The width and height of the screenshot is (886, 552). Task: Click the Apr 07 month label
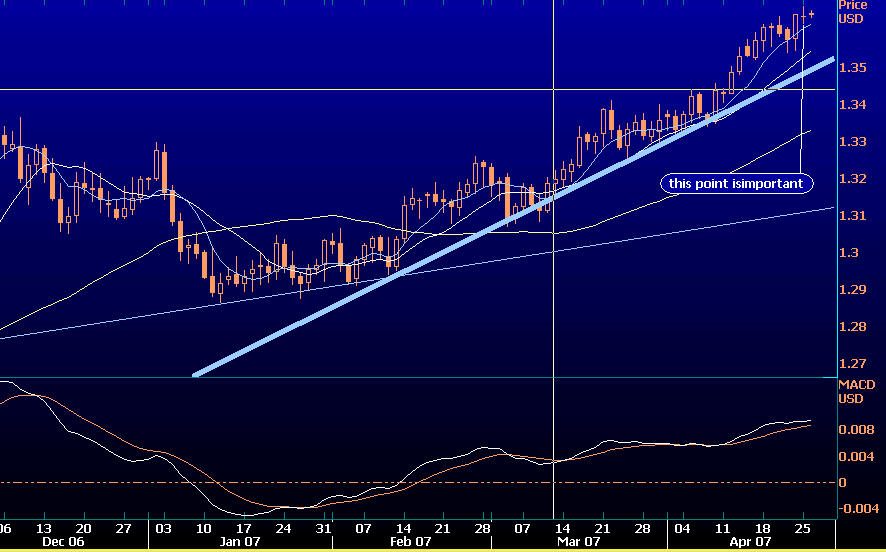(x=749, y=541)
